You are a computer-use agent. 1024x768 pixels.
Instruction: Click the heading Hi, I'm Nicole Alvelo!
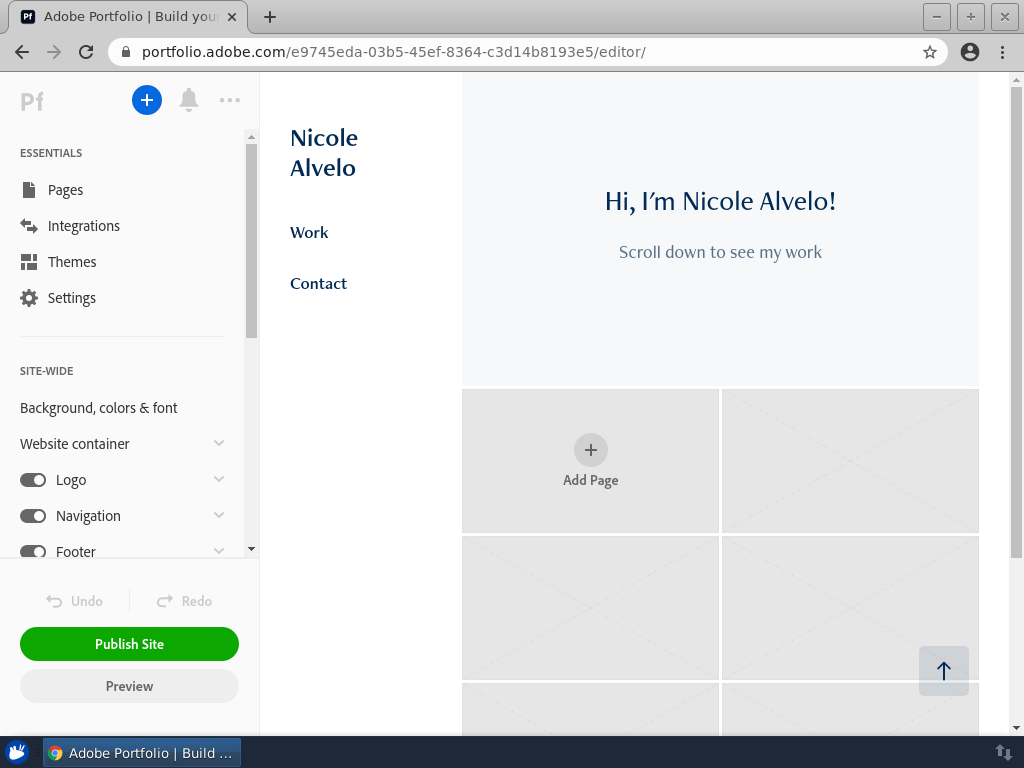click(x=720, y=201)
